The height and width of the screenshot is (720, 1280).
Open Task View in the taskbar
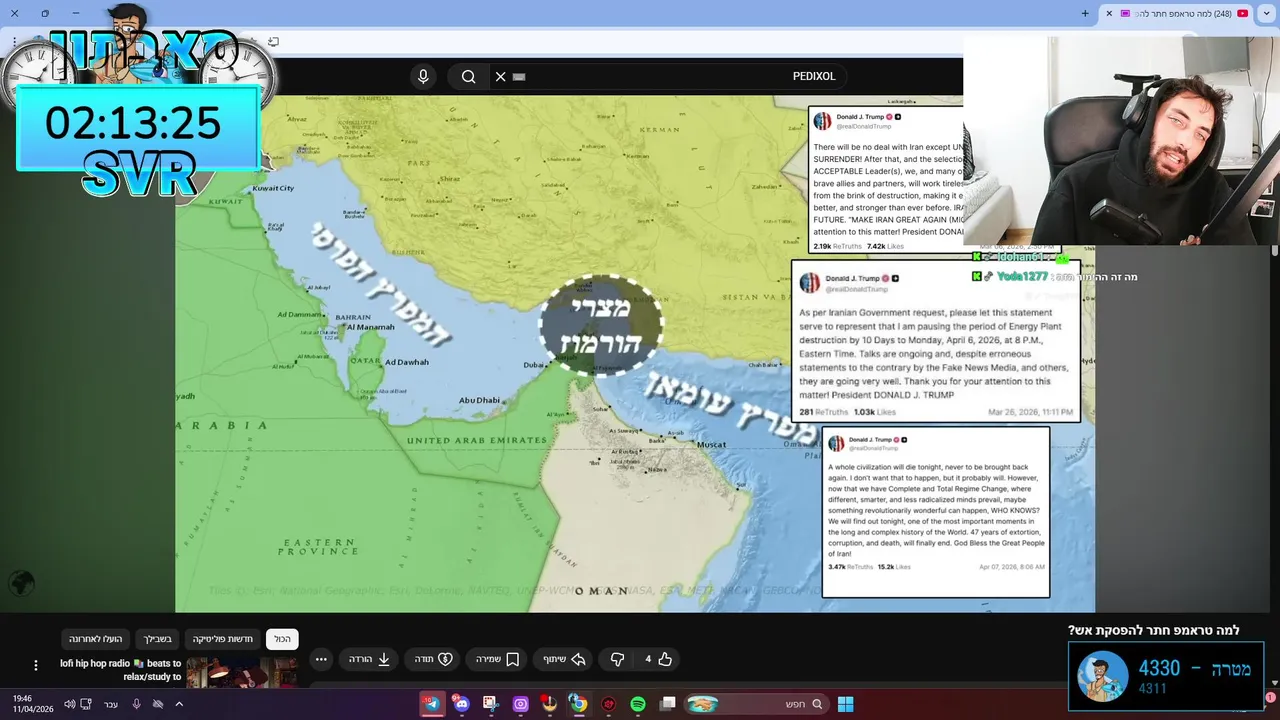coord(668,704)
